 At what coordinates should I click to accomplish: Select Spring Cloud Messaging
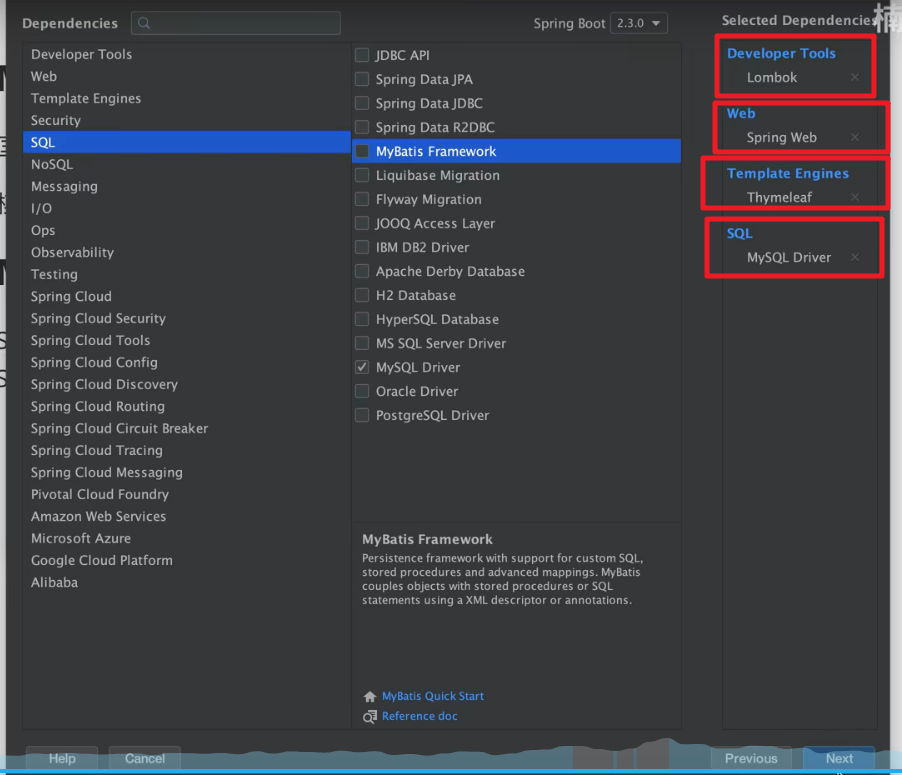(186, 472)
